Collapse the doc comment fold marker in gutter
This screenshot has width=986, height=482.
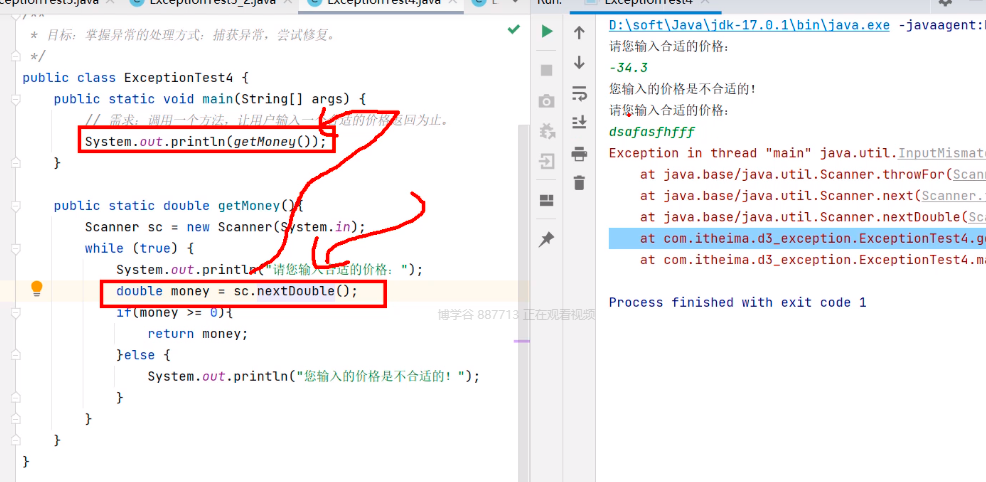click(x=15, y=57)
